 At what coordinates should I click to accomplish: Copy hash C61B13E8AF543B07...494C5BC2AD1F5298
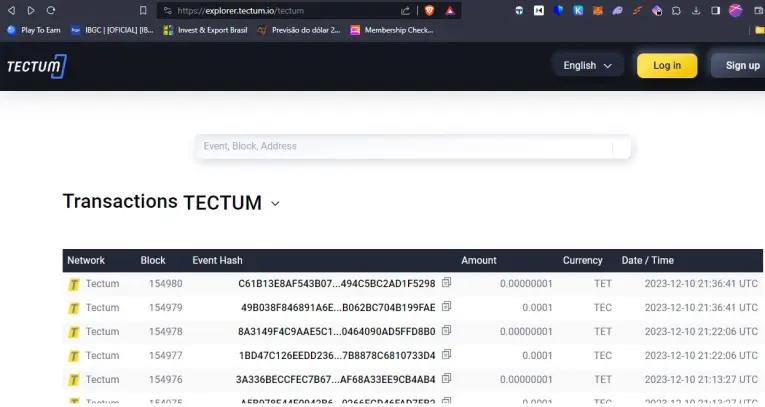click(446, 283)
